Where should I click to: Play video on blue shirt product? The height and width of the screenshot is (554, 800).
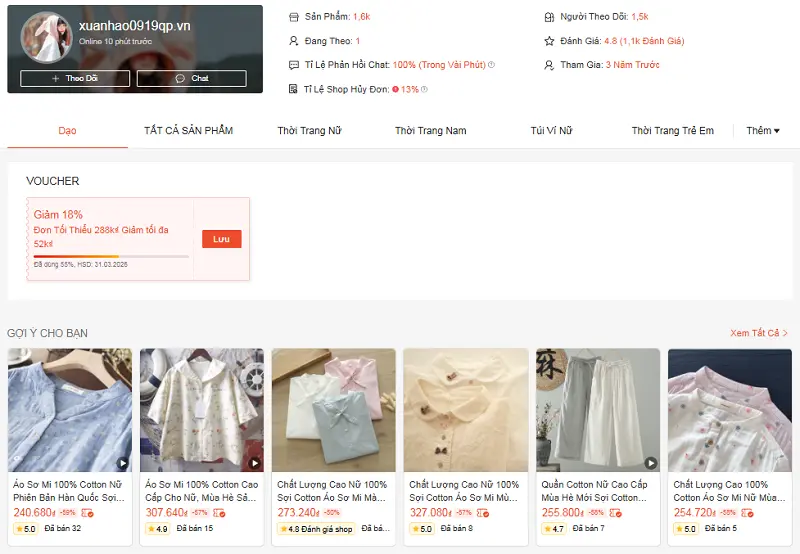pos(122,463)
